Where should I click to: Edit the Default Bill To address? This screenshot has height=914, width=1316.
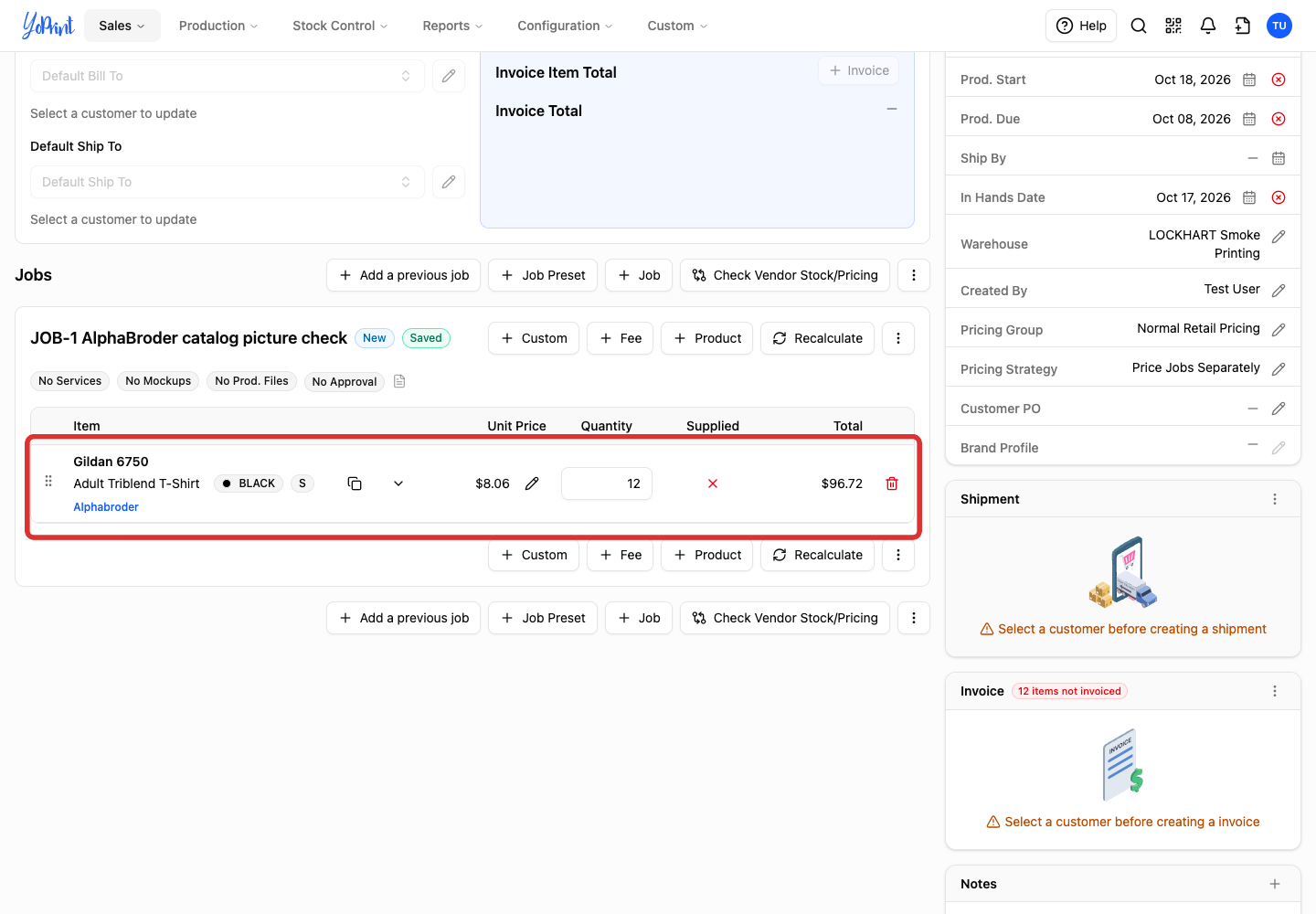coord(449,76)
